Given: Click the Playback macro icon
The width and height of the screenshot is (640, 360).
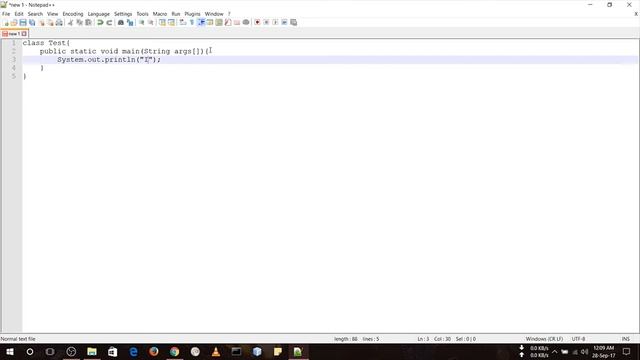Looking at the screenshot, I should coord(275,22).
